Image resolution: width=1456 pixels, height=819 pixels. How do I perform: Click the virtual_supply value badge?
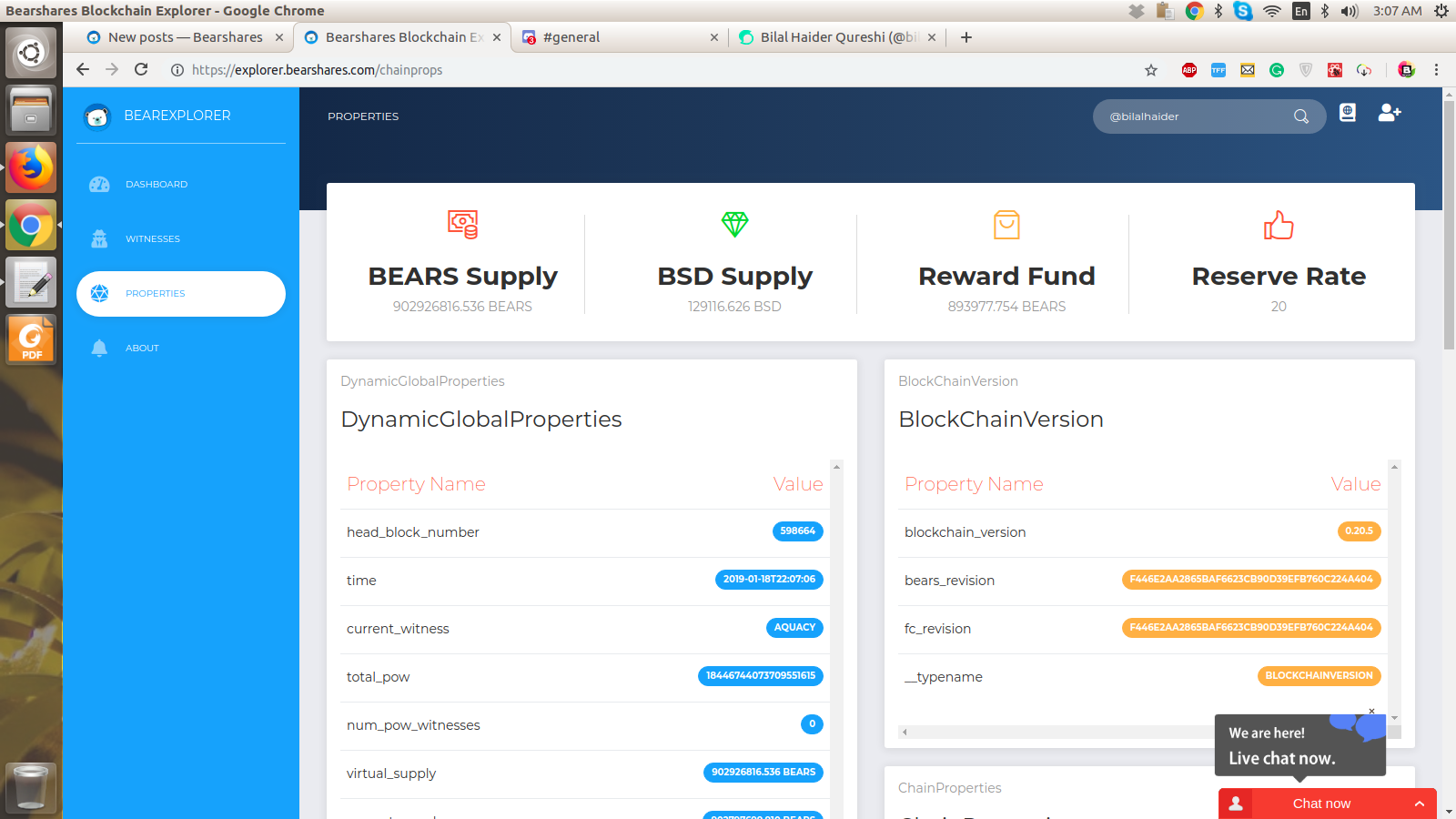[x=763, y=773]
